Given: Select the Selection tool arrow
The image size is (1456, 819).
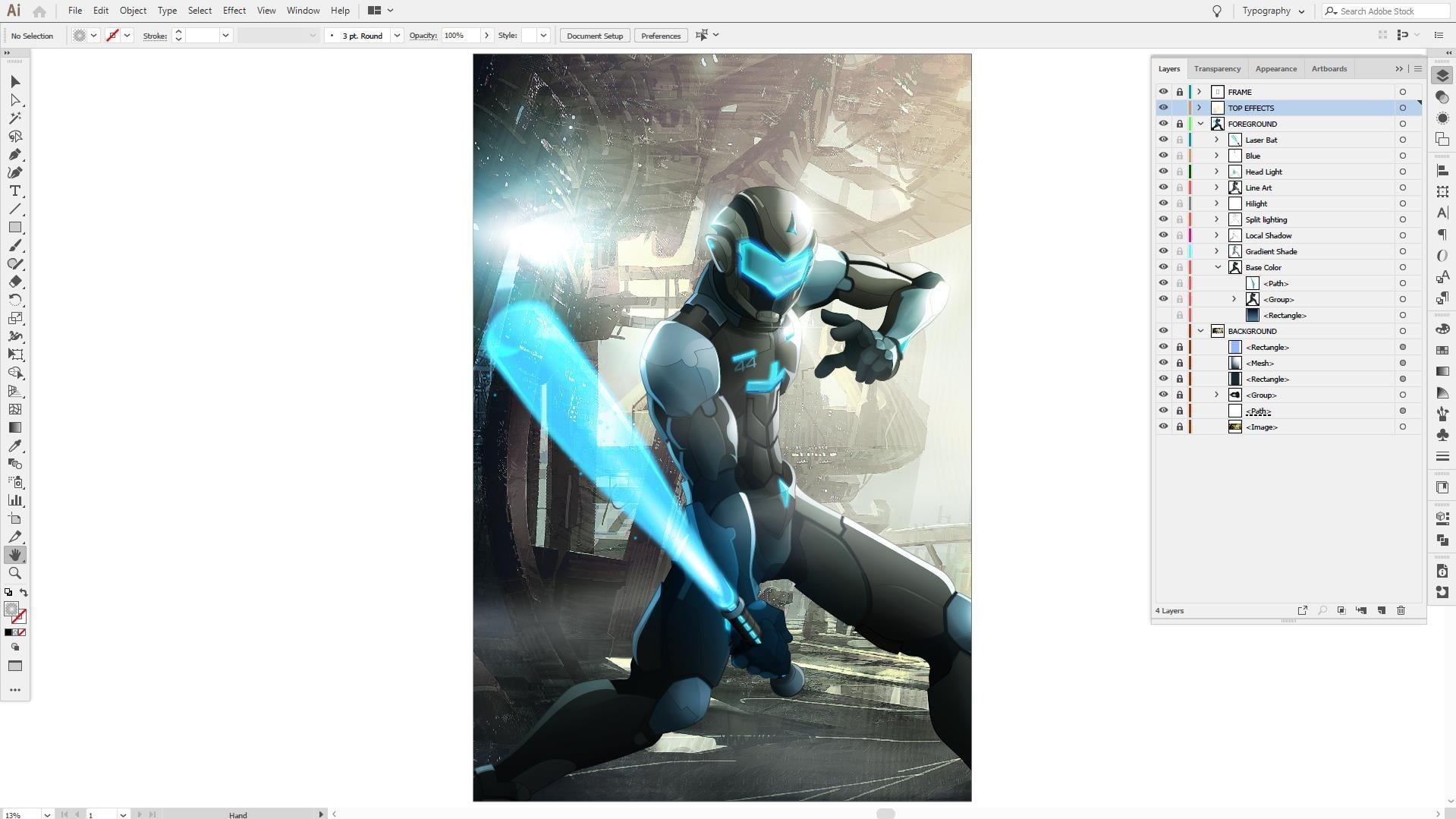Looking at the screenshot, I should pos(15,81).
